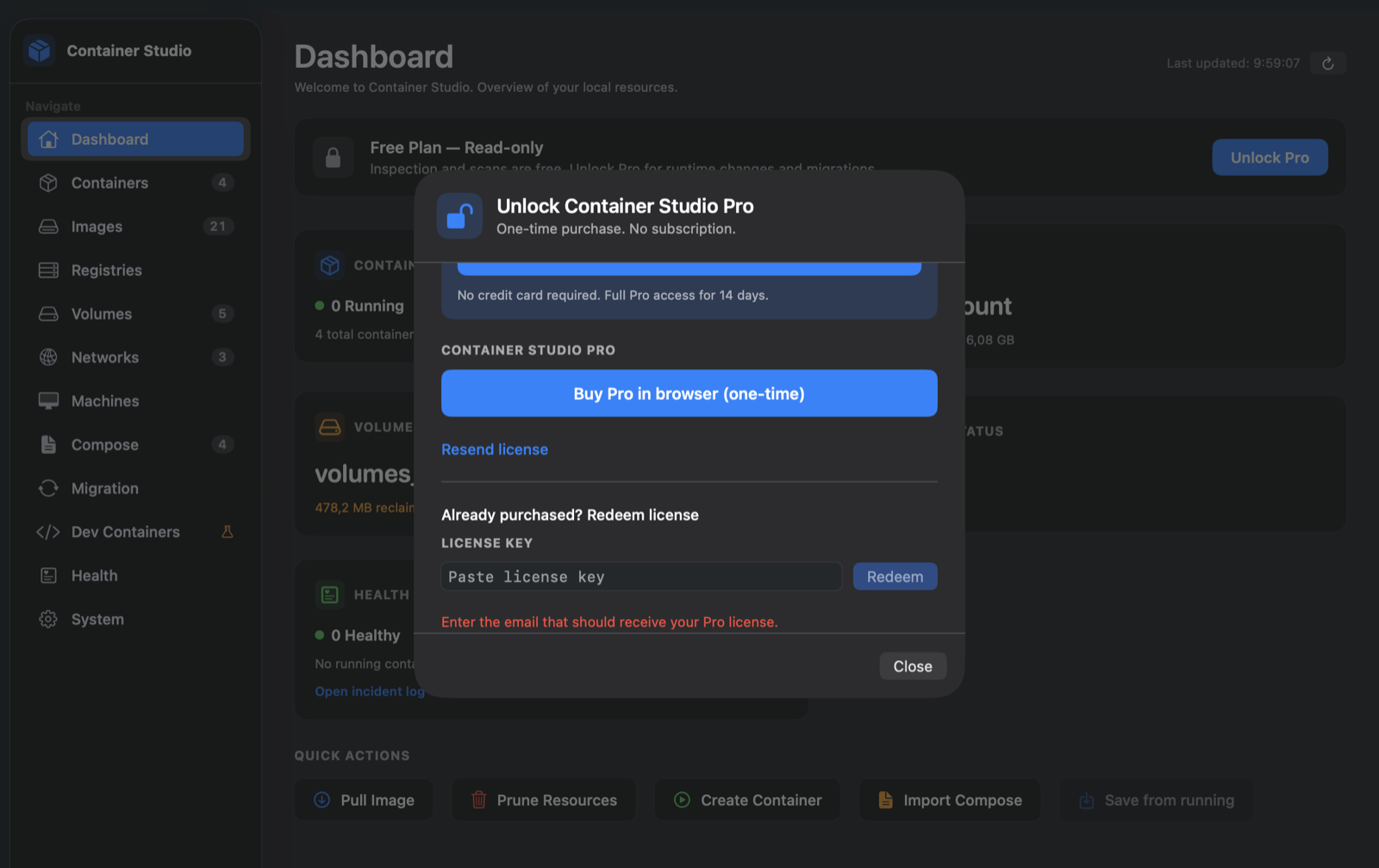This screenshot has width=1379, height=868.
Task: Click the Save from running icon
Action: click(1087, 801)
